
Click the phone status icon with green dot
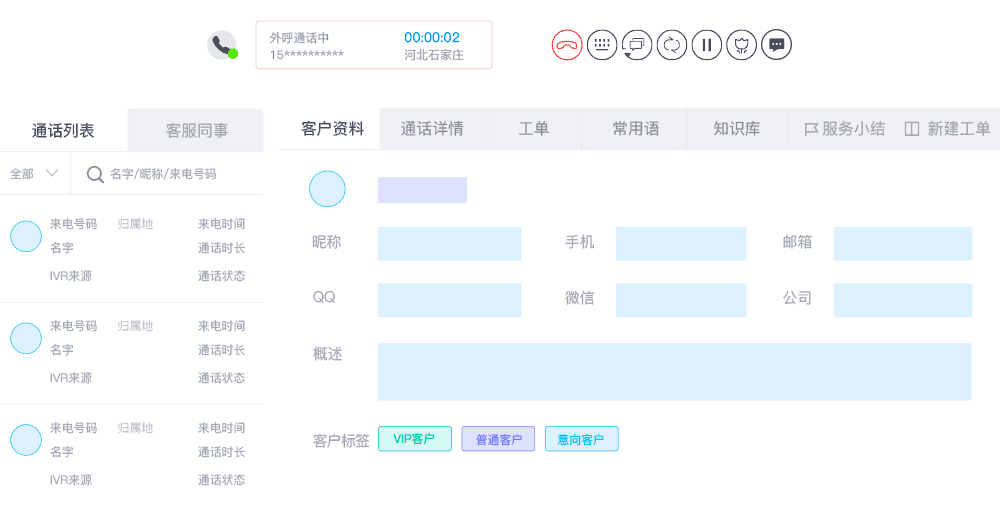(222, 45)
